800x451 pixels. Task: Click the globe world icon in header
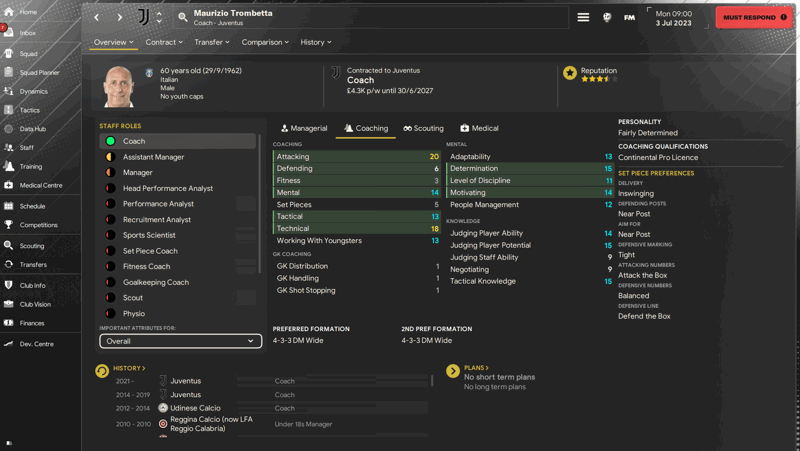(607, 17)
